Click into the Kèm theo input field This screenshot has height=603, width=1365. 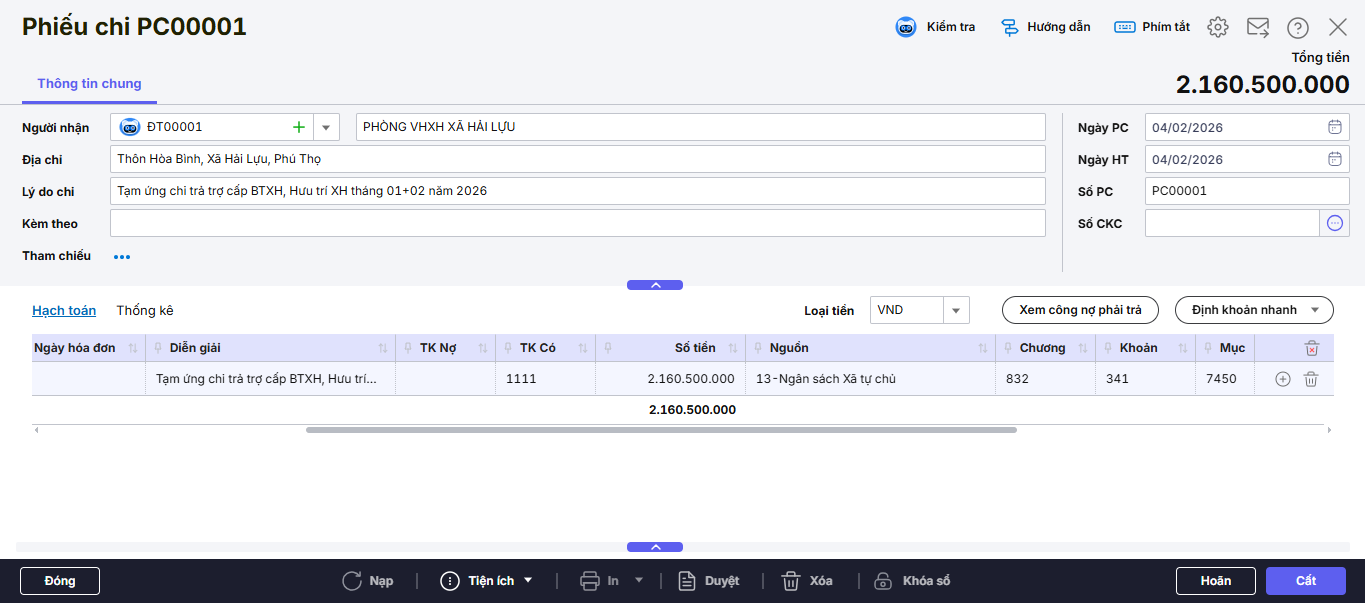pyautogui.click(x=577, y=223)
